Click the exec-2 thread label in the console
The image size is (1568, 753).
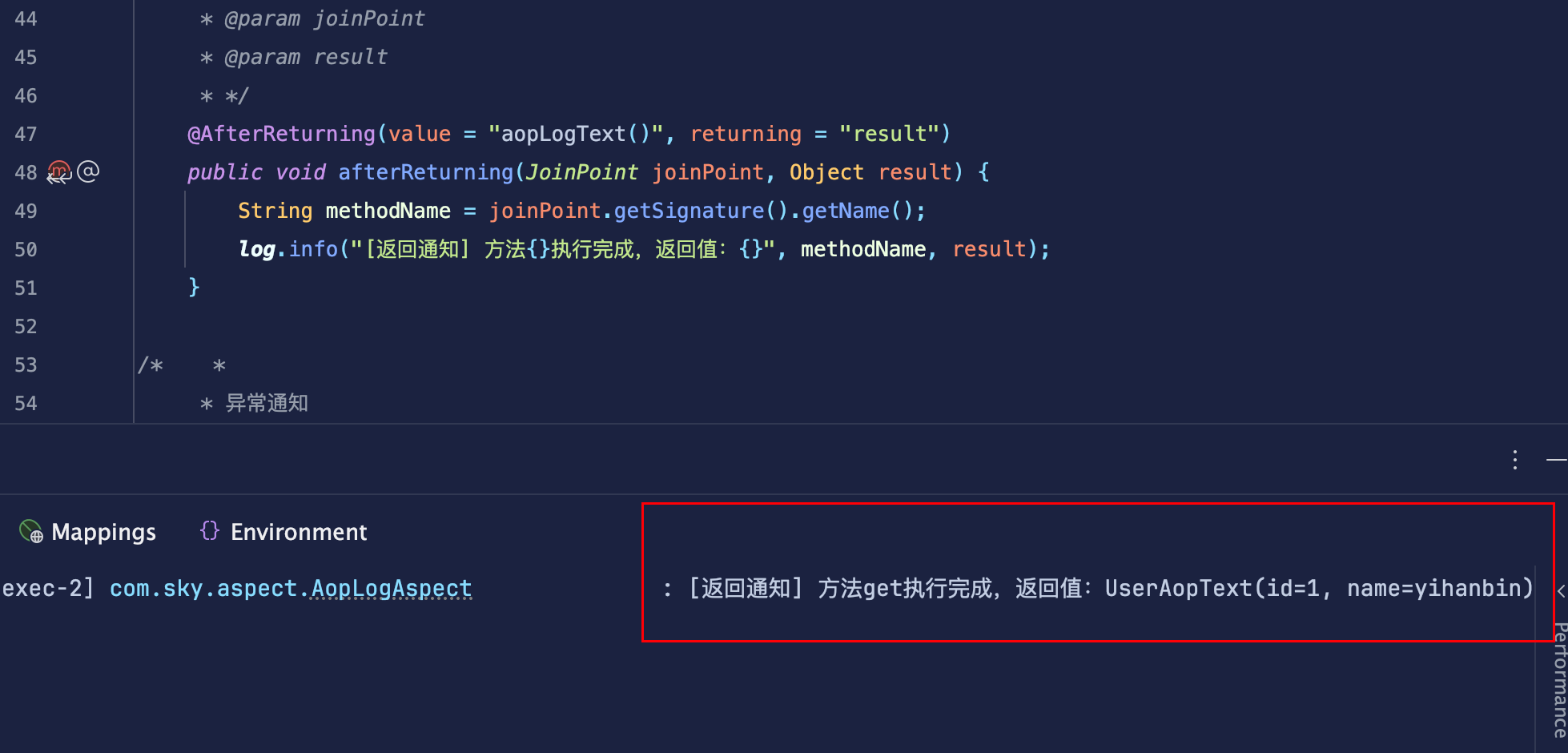35,588
